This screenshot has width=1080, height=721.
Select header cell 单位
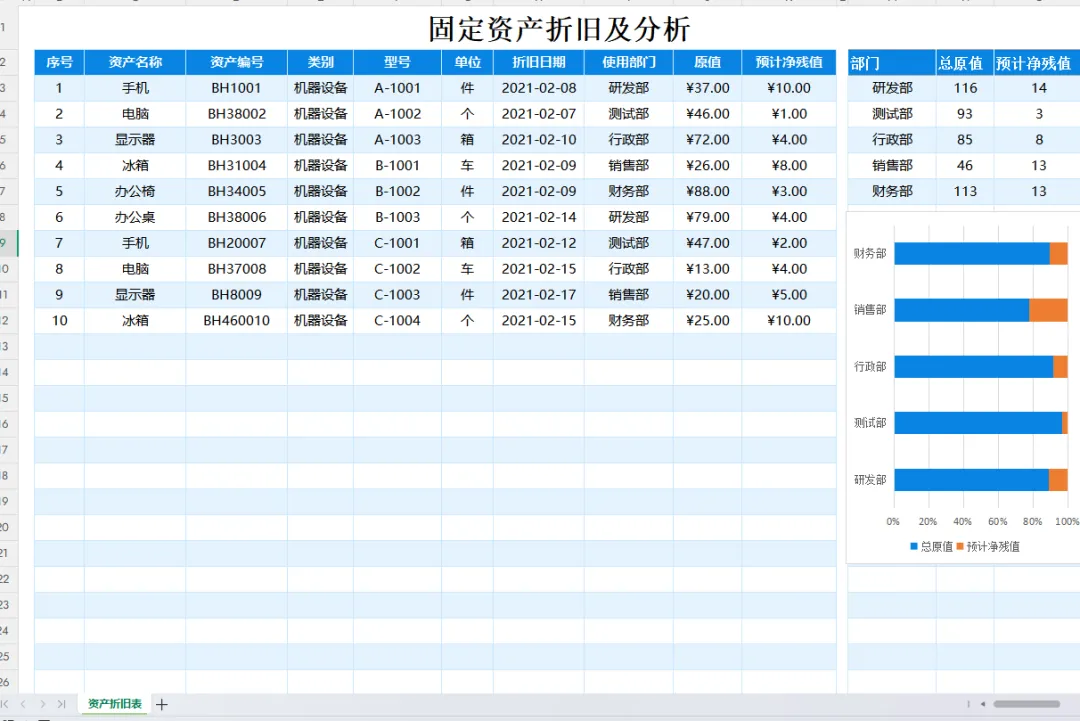tap(467, 62)
